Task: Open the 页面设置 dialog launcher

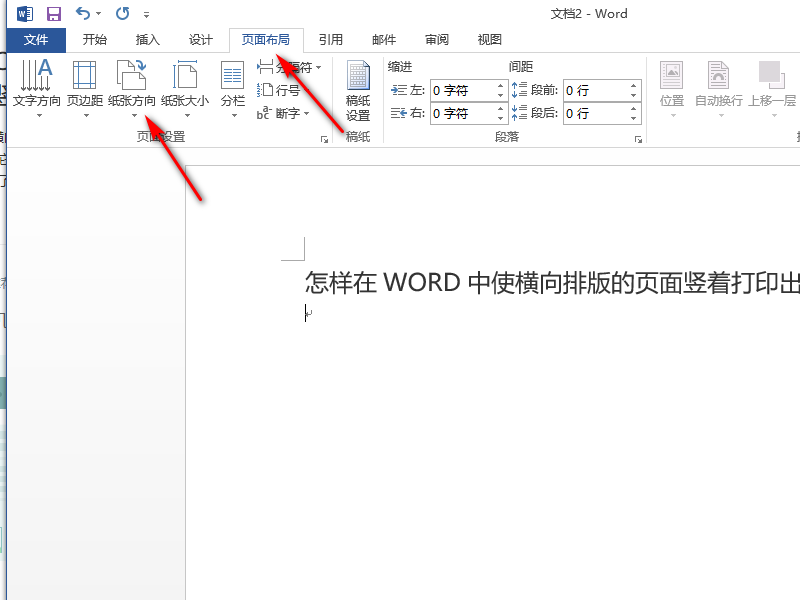Action: coord(324,139)
